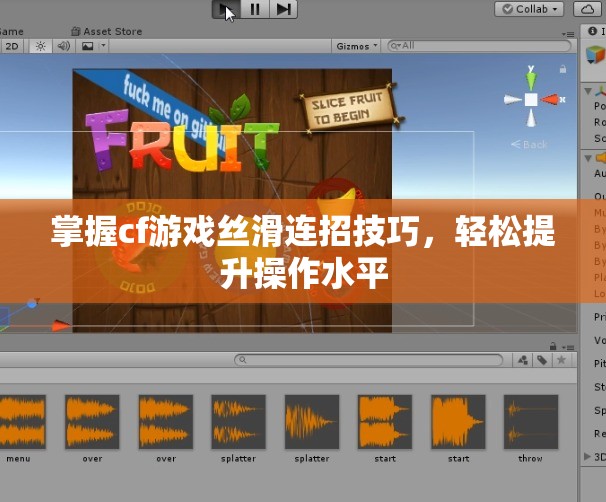
Task: Click the Back view label
Action: (529, 145)
